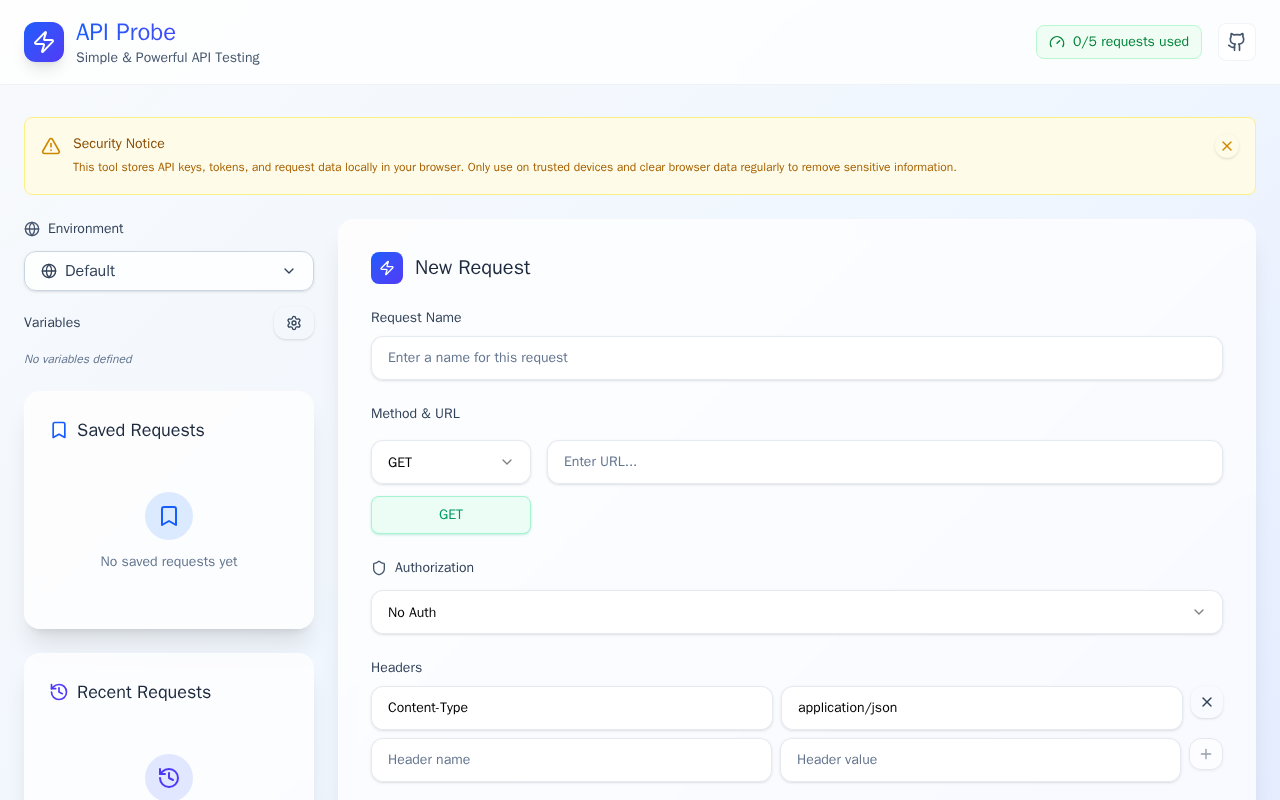The height and width of the screenshot is (800, 1280).
Task: Open the No Auth authorization dropdown
Action: pos(797,612)
